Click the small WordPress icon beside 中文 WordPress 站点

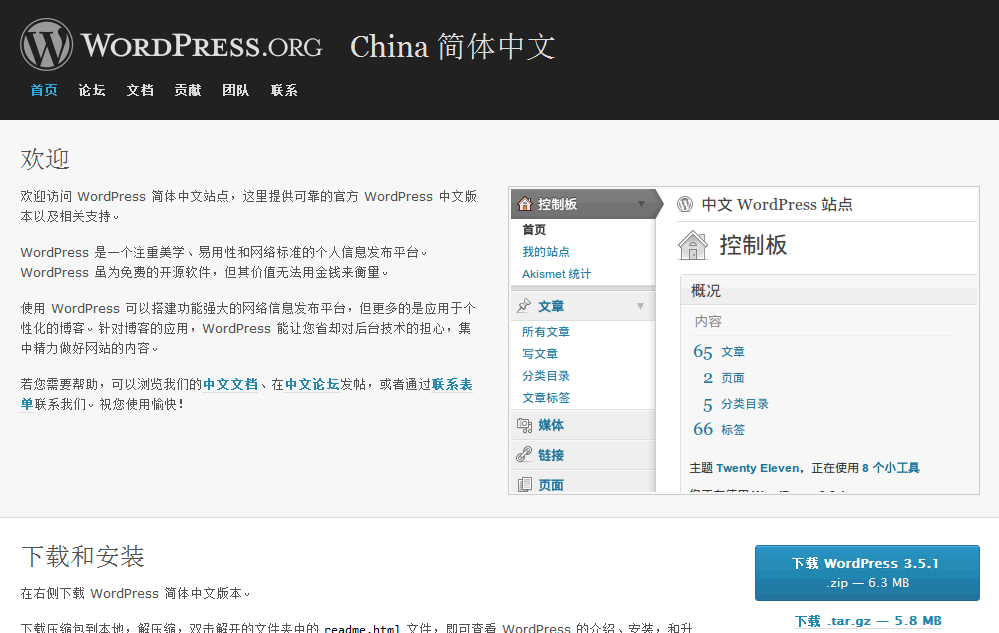[x=685, y=204]
